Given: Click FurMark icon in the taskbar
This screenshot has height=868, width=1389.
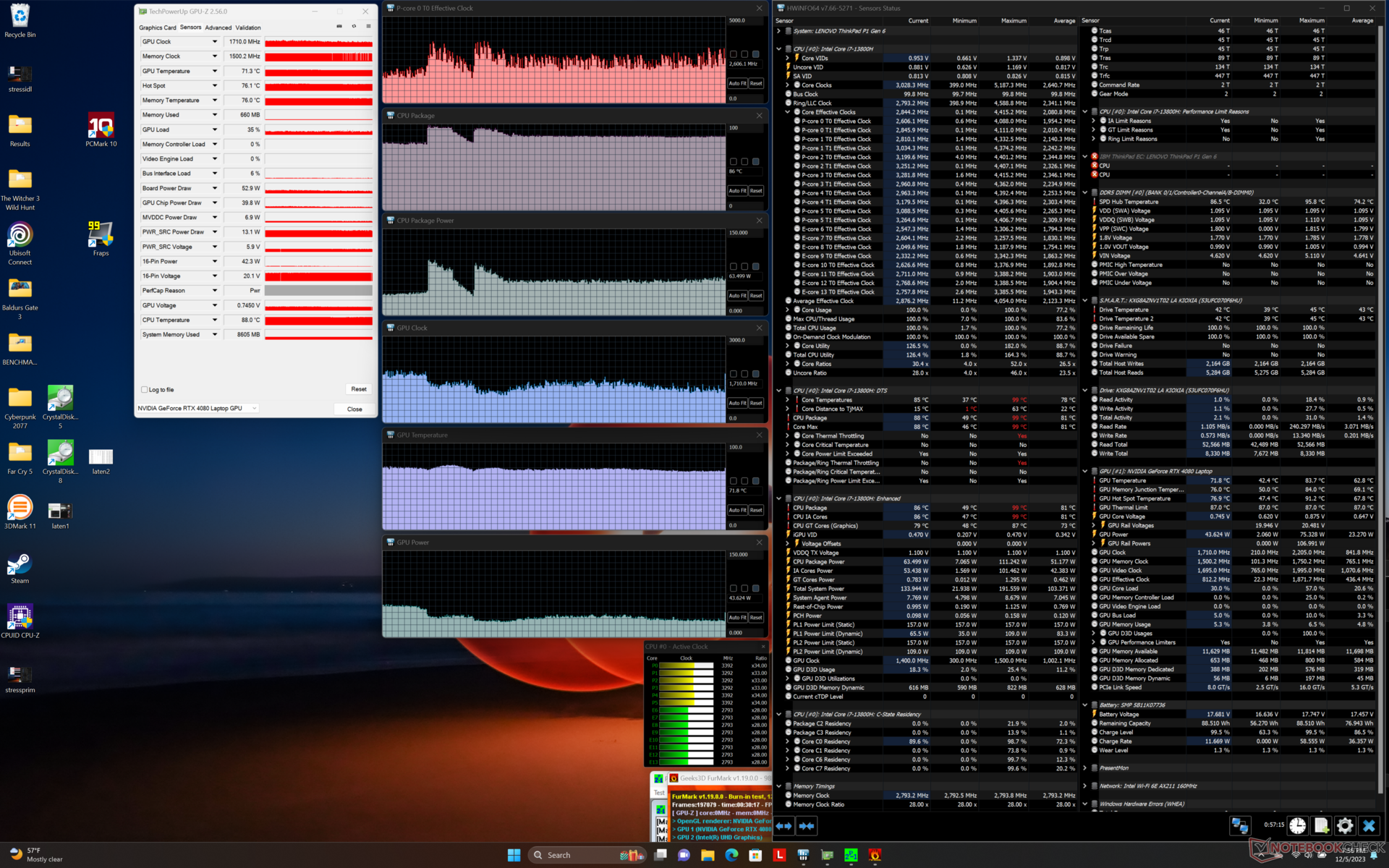Looking at the screenshot, I should [x=875, y=855].
